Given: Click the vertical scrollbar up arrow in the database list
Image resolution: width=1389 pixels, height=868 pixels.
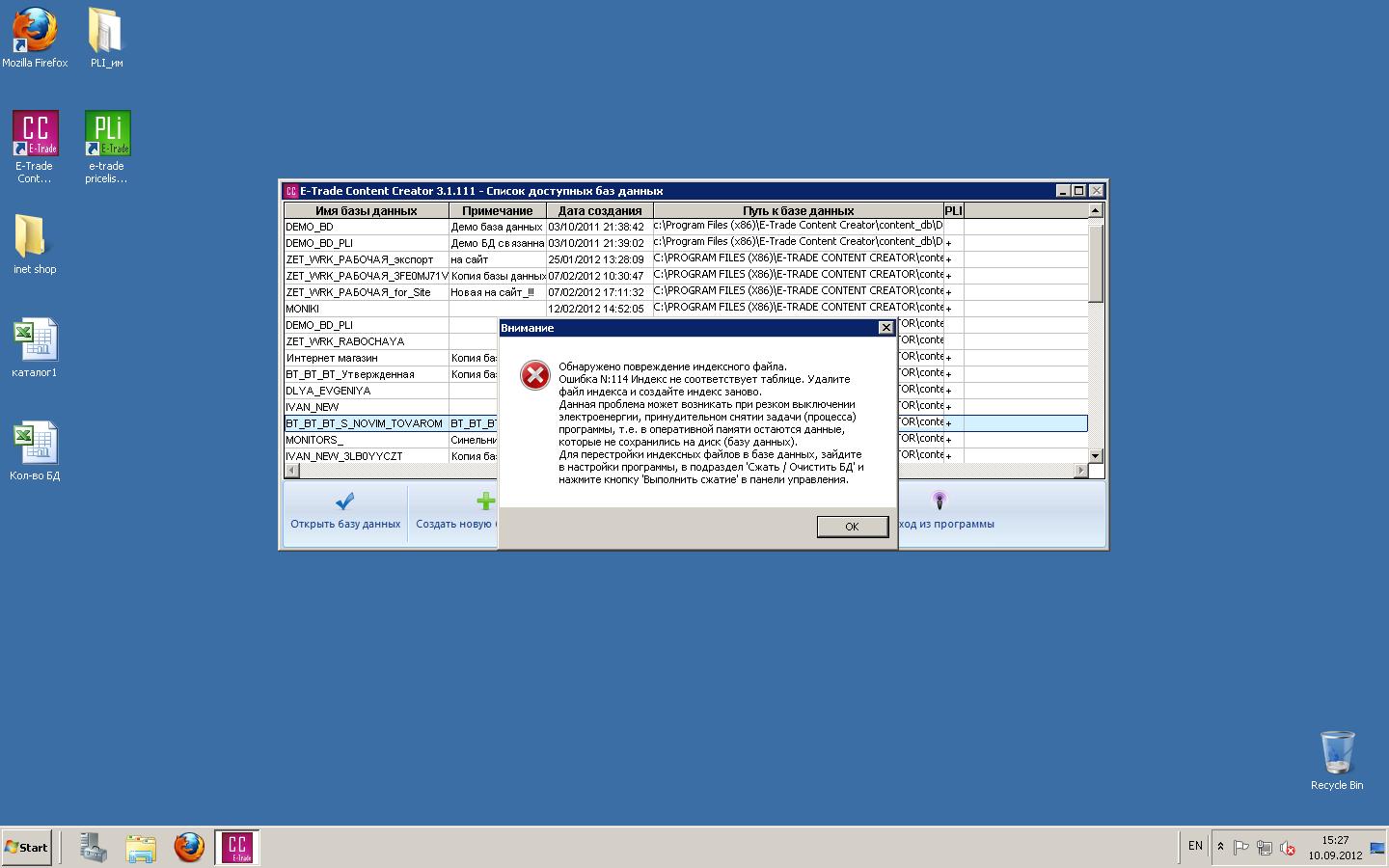Looking at the screenshot, I should 1095,210.
